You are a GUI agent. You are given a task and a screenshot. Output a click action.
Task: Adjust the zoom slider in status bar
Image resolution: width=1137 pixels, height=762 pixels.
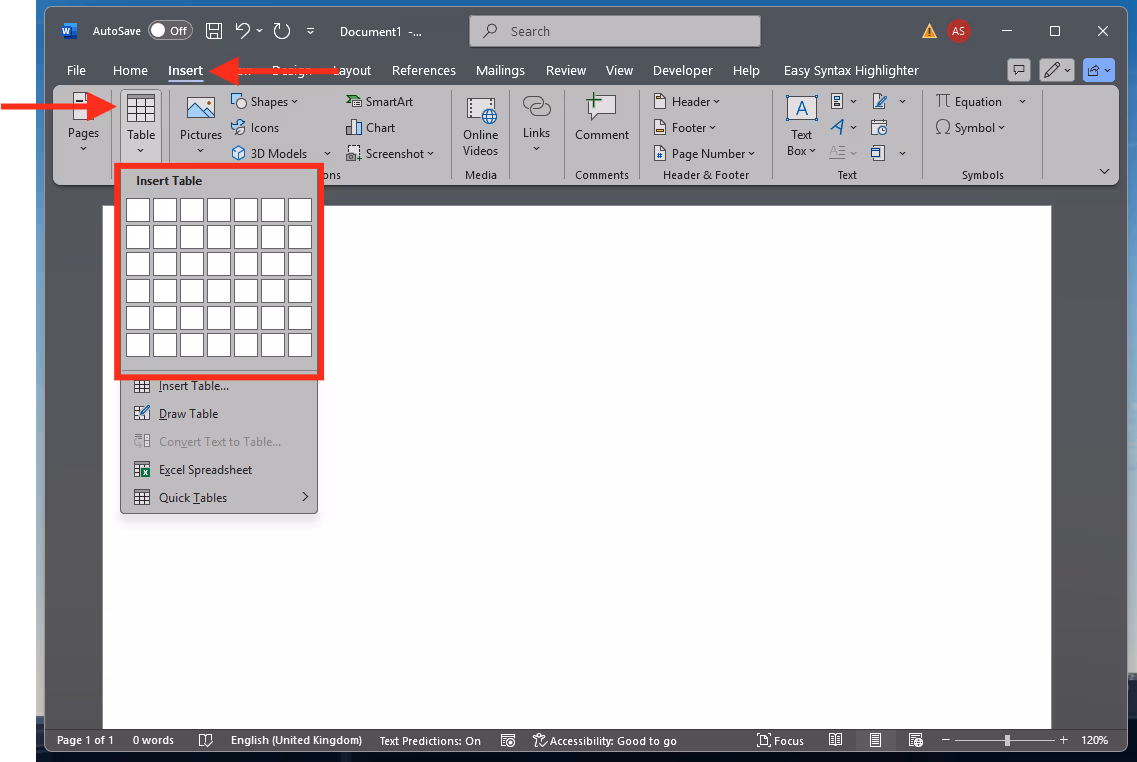(x=1007, y=740)
